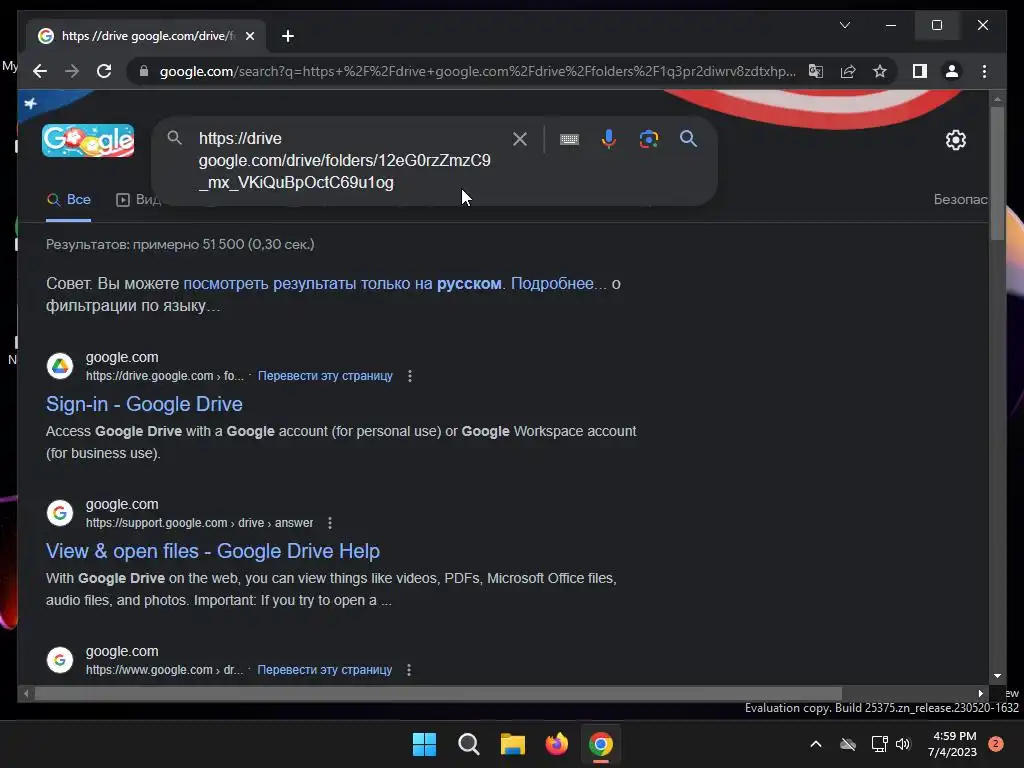Click the Google doodle logo
The width and height of the screenshot is (1024, 768).
(x=88, y=140)
